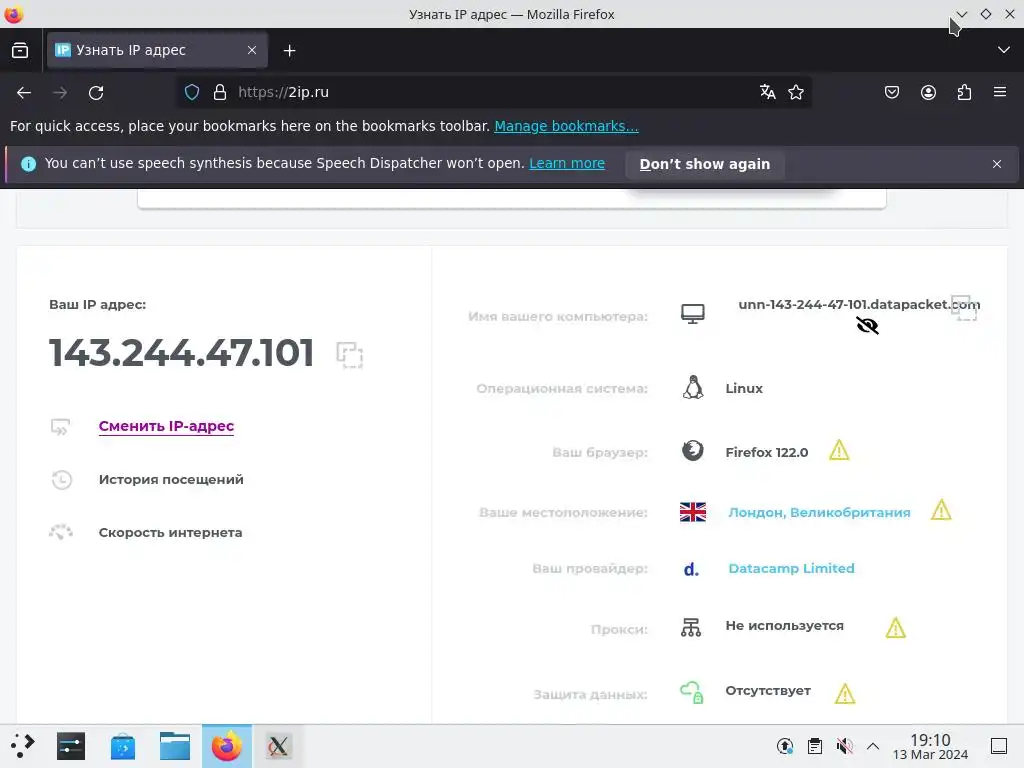Open the Extensions puzzle icon

click(x=964, y=92)
